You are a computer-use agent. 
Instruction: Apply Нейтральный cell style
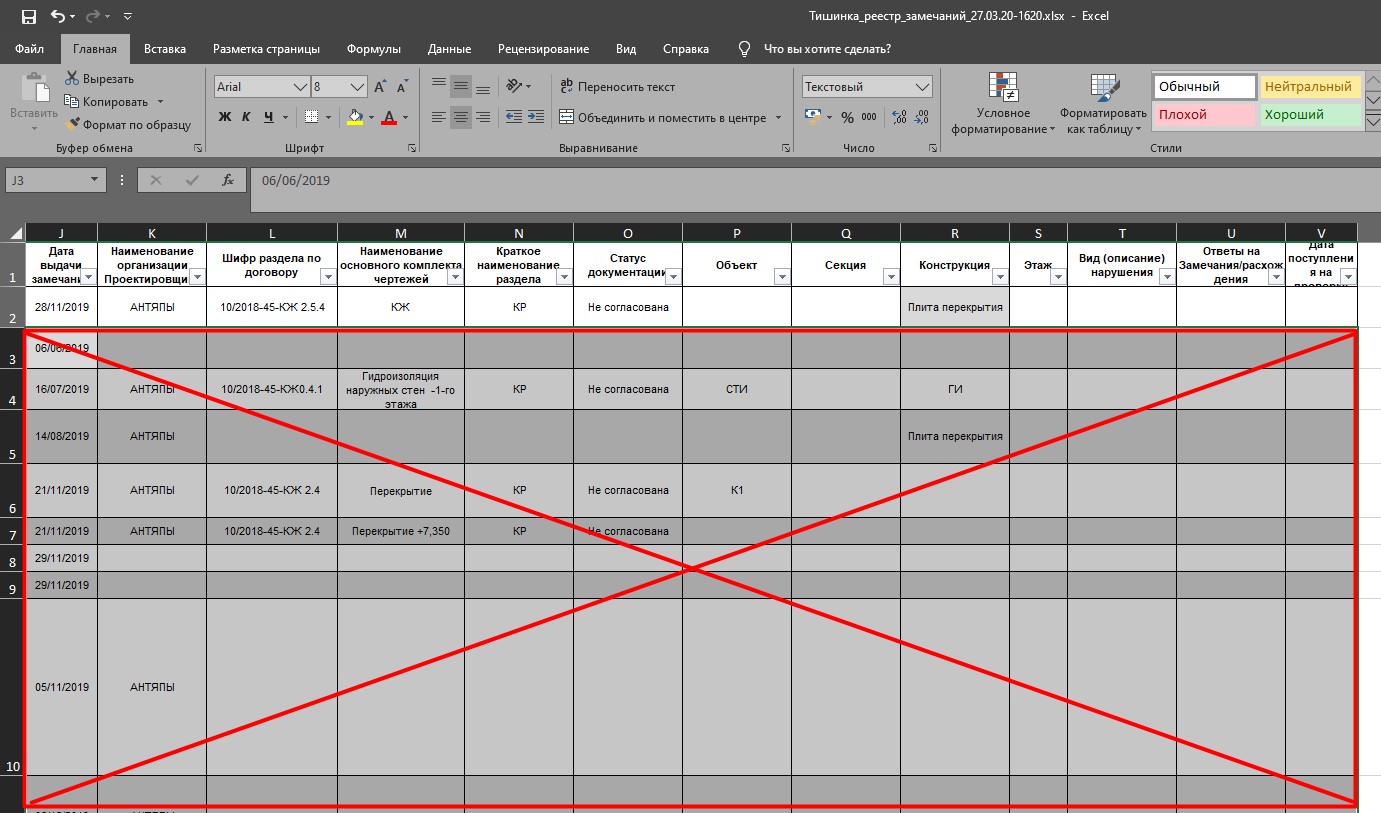point(1310,87)
